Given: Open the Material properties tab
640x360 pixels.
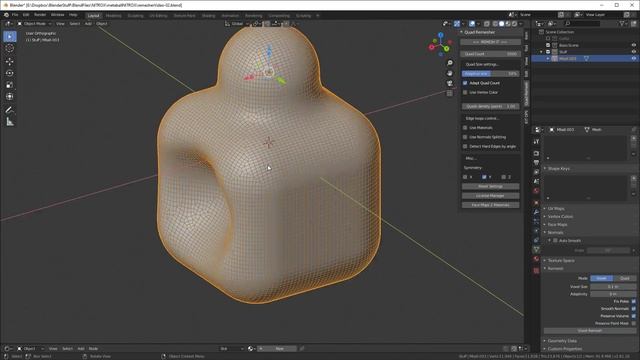Looking at the screenshot, I should pos(536,259).
